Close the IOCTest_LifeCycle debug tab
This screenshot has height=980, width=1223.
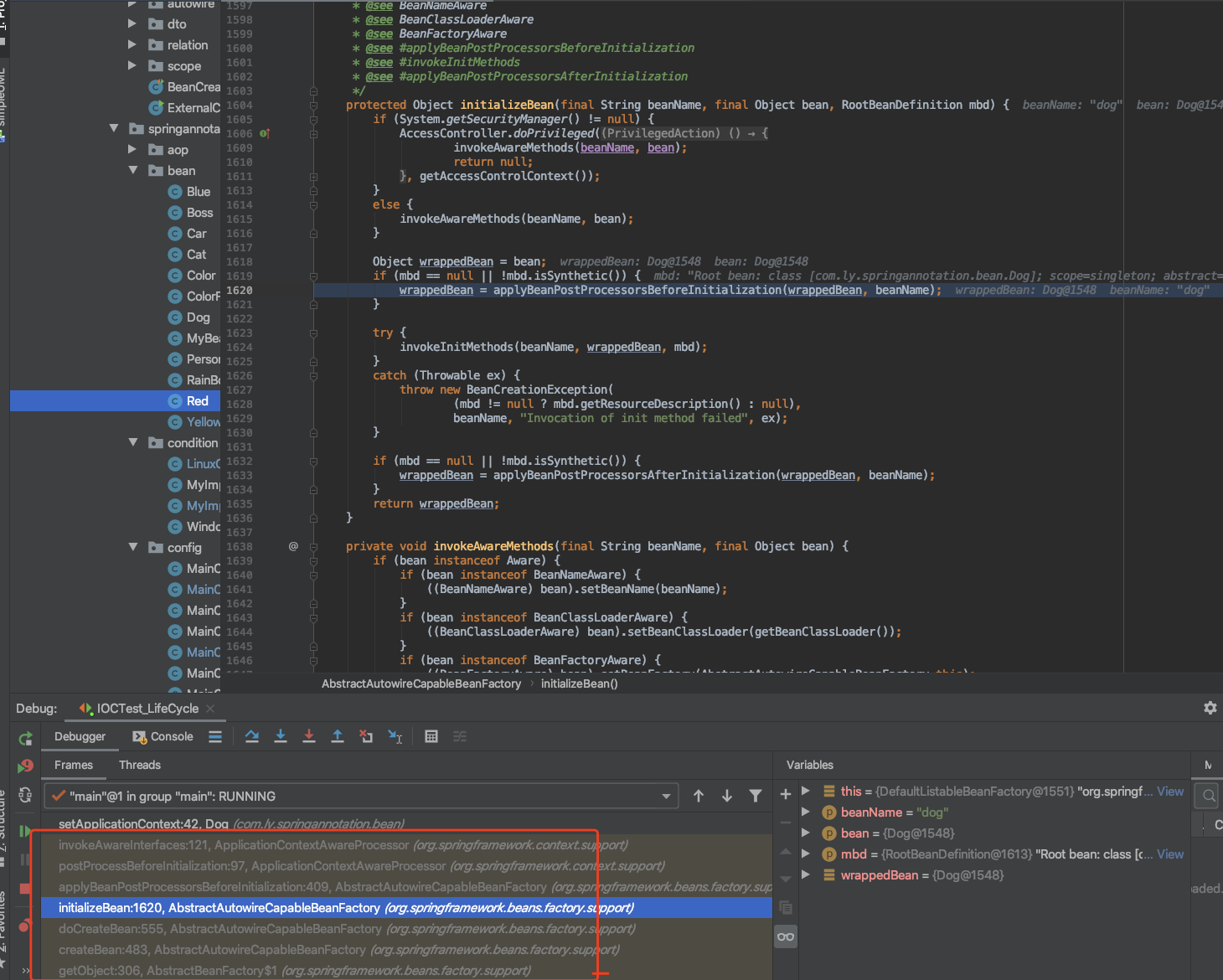210,709
